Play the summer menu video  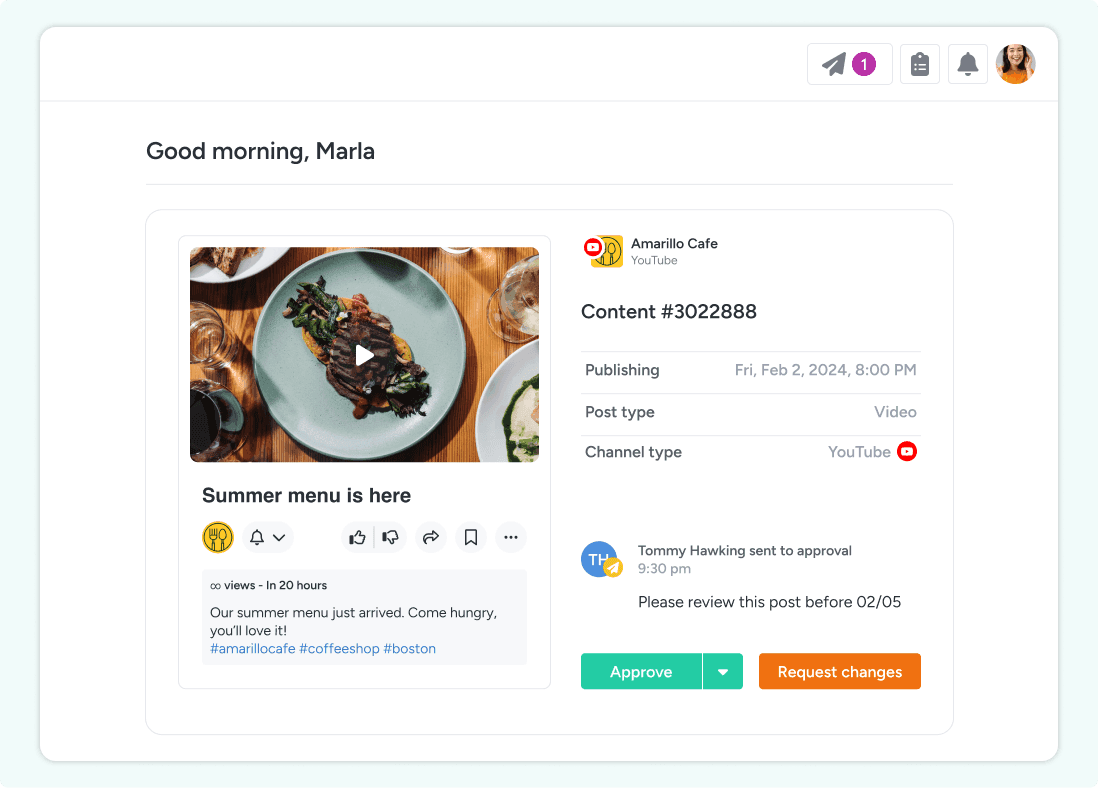click(x=364, y=355)
